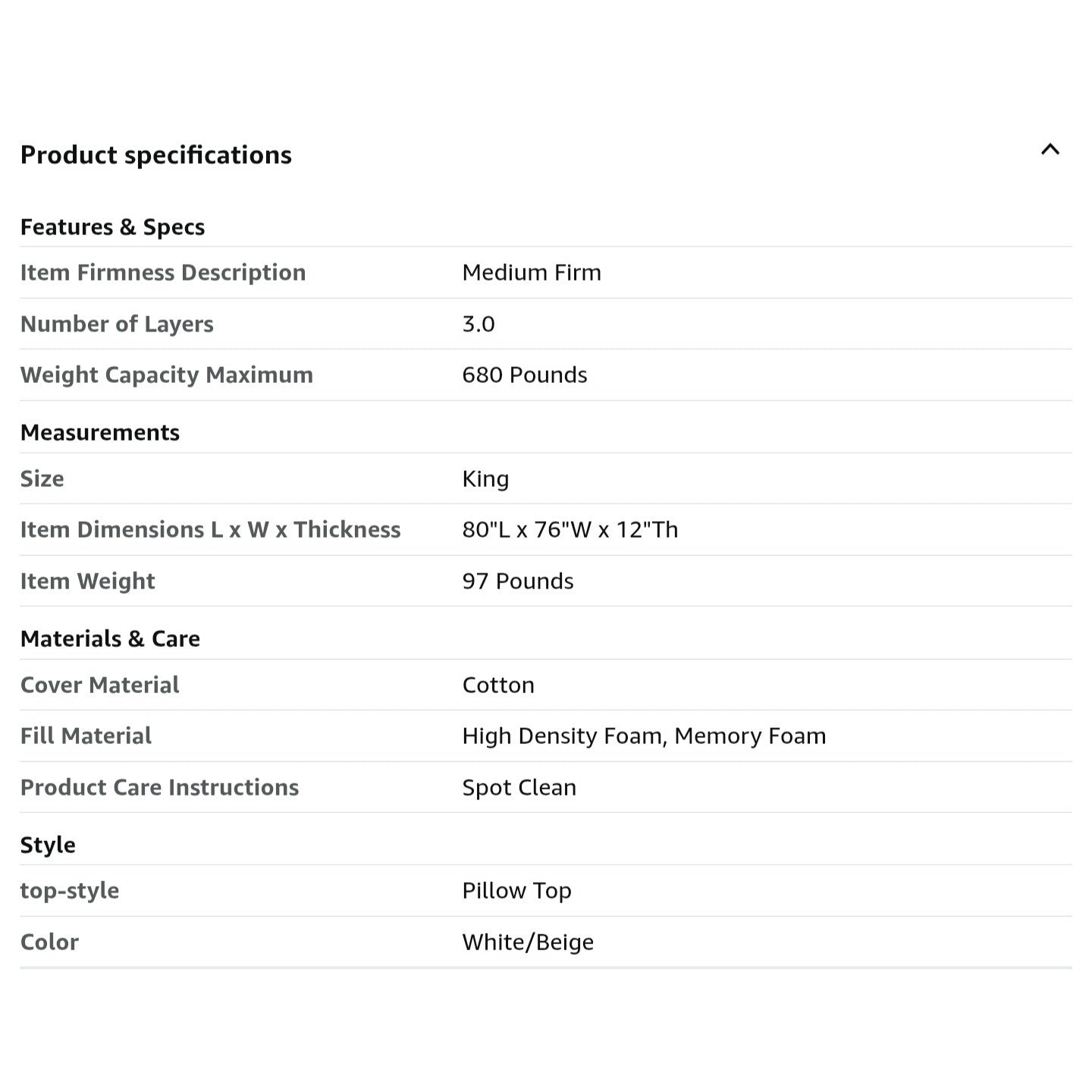This screenshot has width=1092, height=1092.
Task: Click the Item Dimensions L x W x Thickness label
Action: [x=210, y=529]
